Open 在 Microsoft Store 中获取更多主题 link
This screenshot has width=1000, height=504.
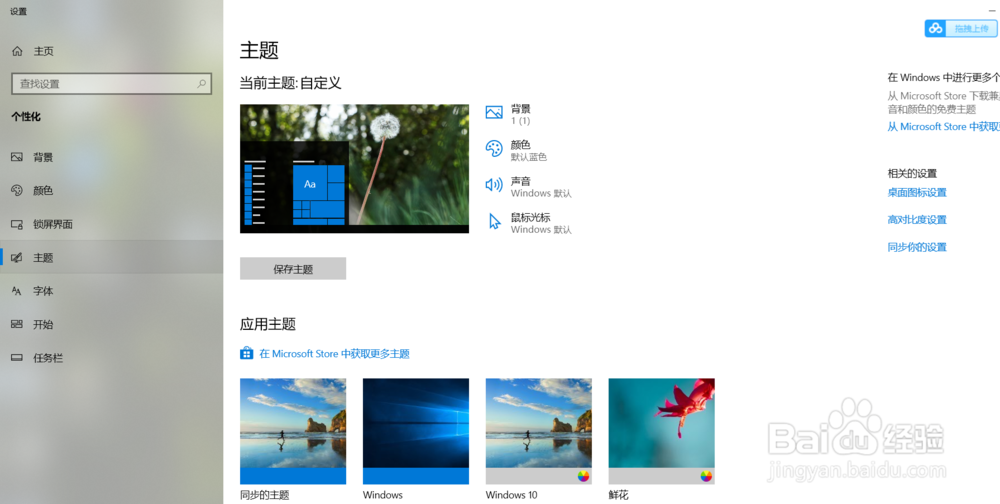click(x=334, y=353)
